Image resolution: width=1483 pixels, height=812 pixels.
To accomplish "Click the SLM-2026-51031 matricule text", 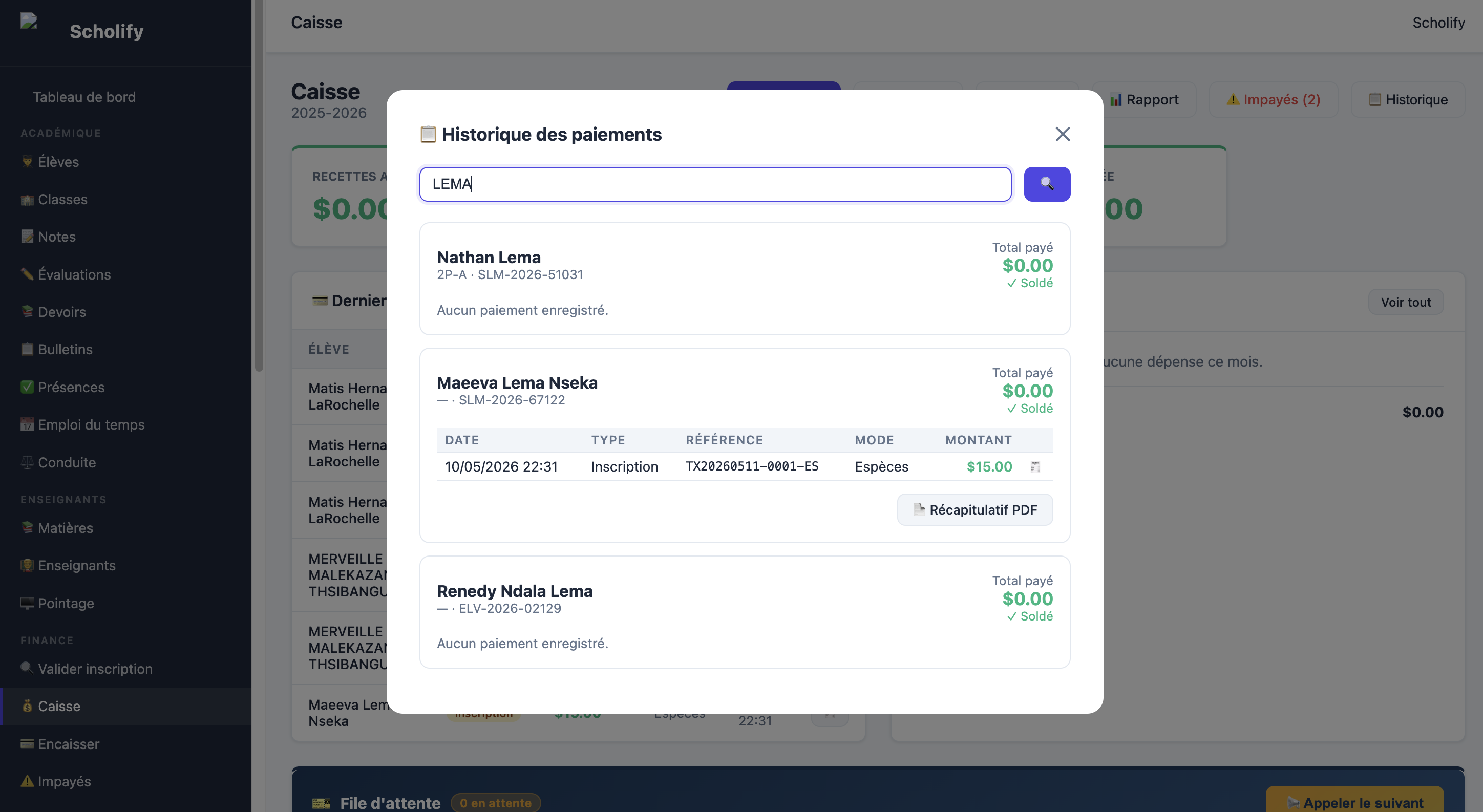I will 530,274.
